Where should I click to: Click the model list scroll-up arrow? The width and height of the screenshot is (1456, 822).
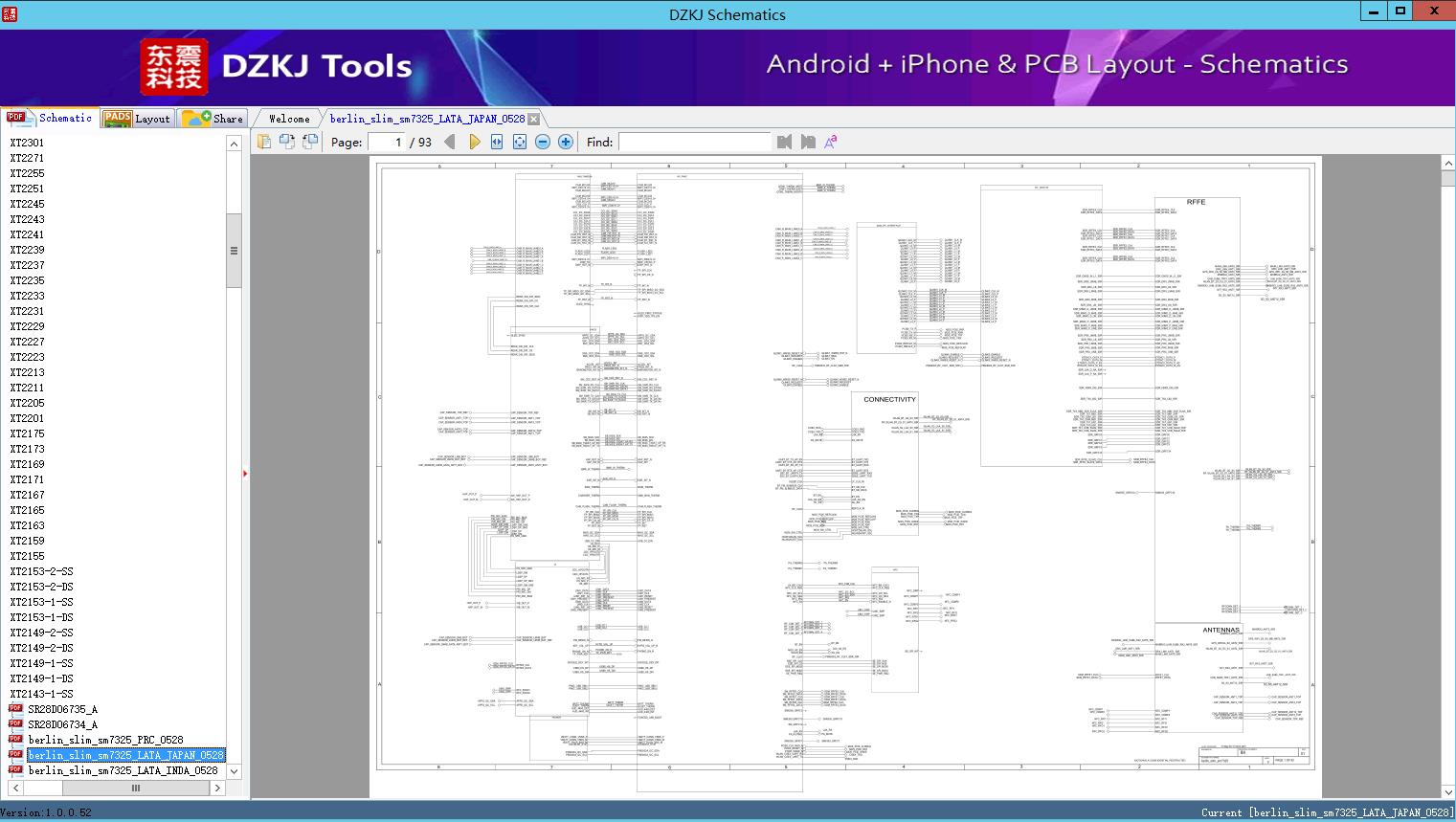pyautogui.click(x=234, y=144)
